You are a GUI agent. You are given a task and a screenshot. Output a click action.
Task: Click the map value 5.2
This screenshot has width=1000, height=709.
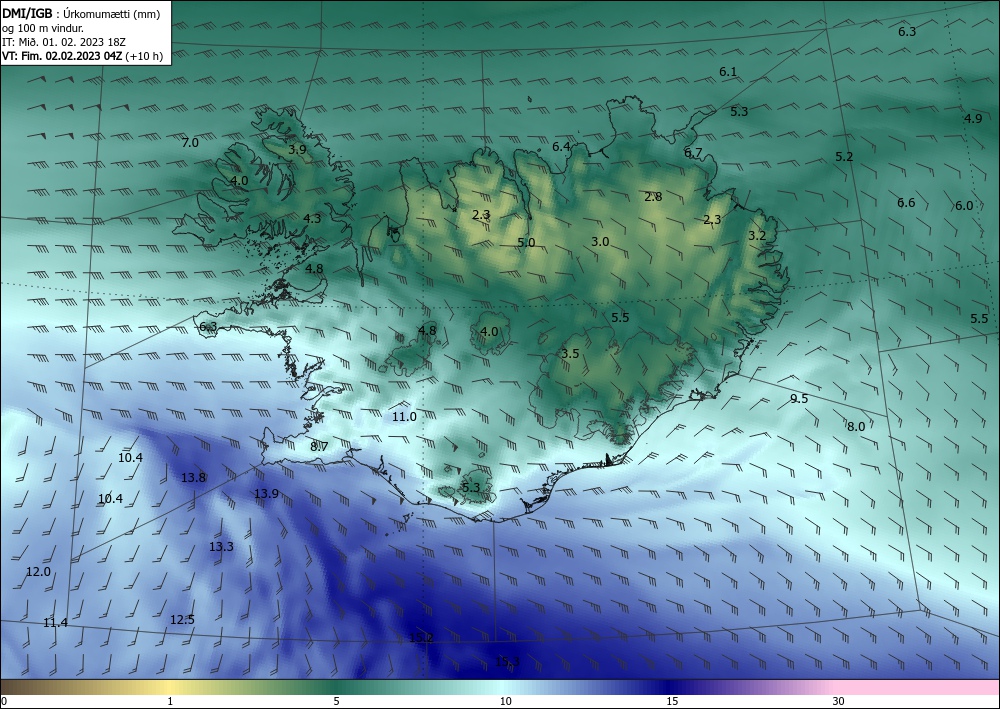pyautogui.click(x=844, y=156)
